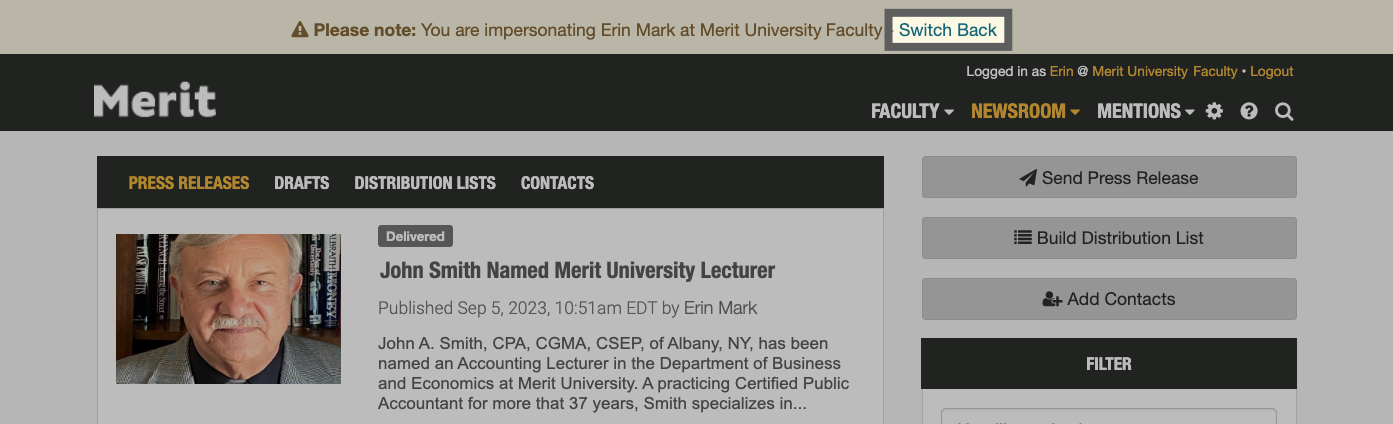
Task: Click the Build Distribution List button
Action: 1109,238
